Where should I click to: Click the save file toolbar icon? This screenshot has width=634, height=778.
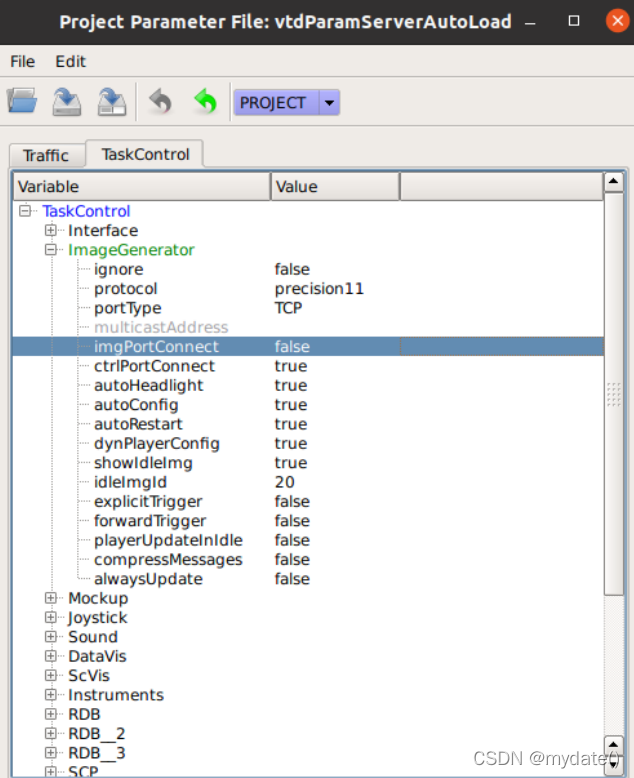[67, 102]
